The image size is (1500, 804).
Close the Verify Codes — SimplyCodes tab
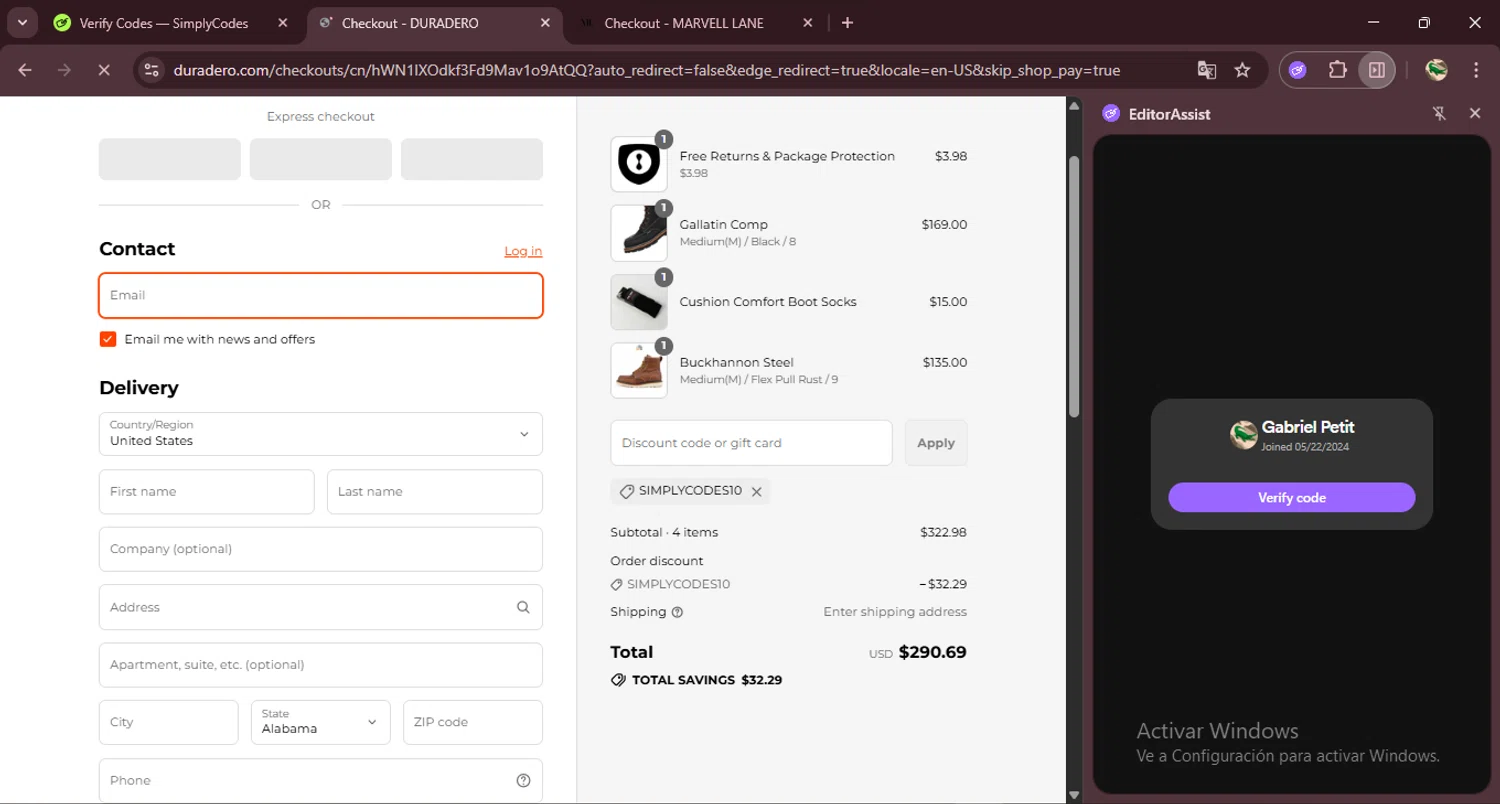(283, 23)
